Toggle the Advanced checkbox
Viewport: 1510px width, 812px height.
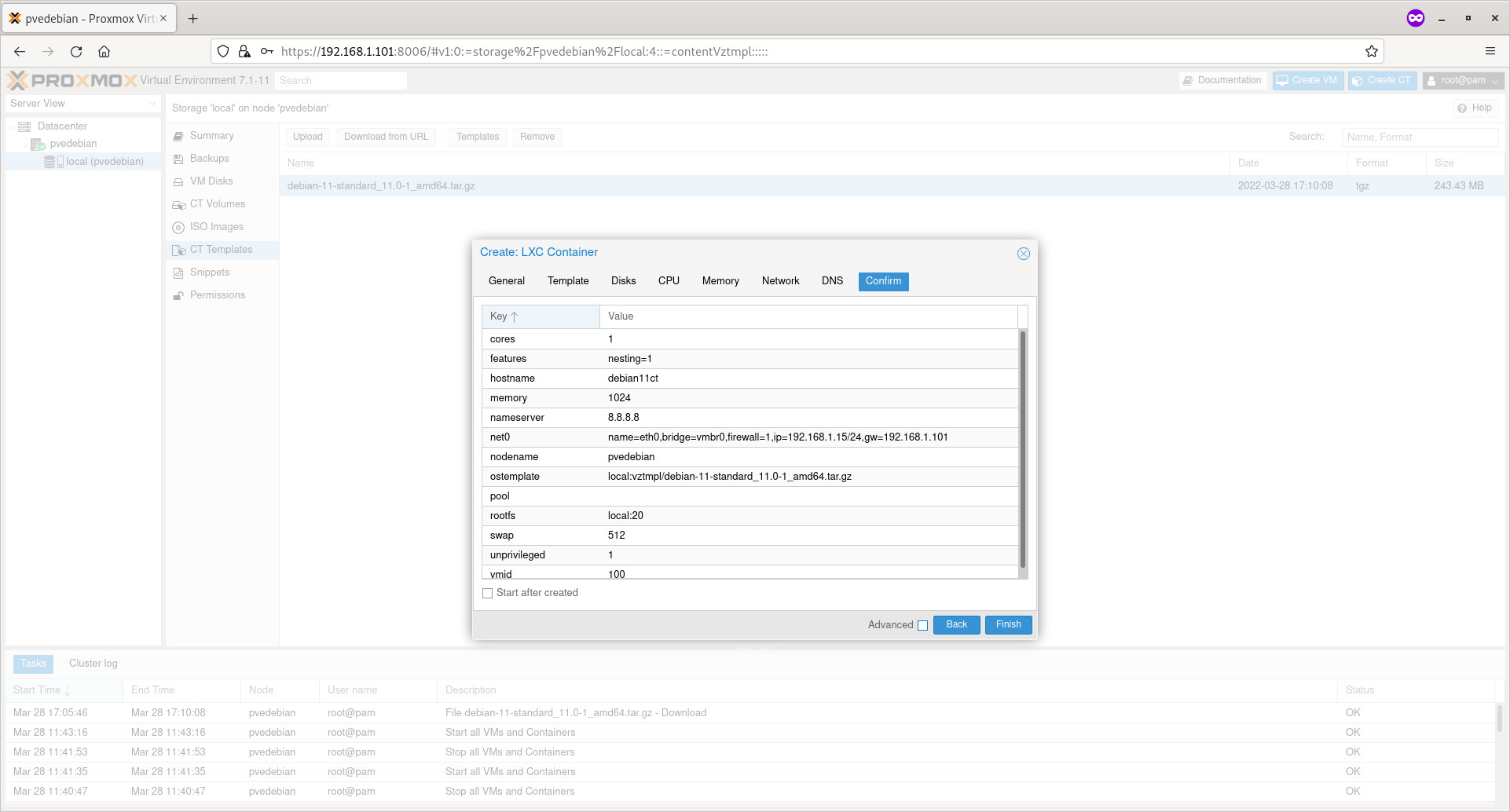922,626
